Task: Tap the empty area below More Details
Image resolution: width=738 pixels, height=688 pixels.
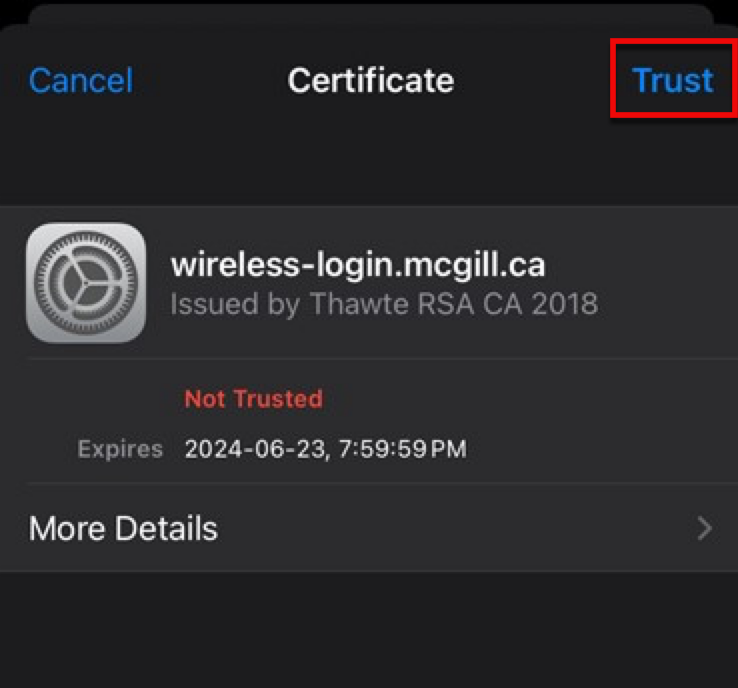Action: [x=369, y=630]
